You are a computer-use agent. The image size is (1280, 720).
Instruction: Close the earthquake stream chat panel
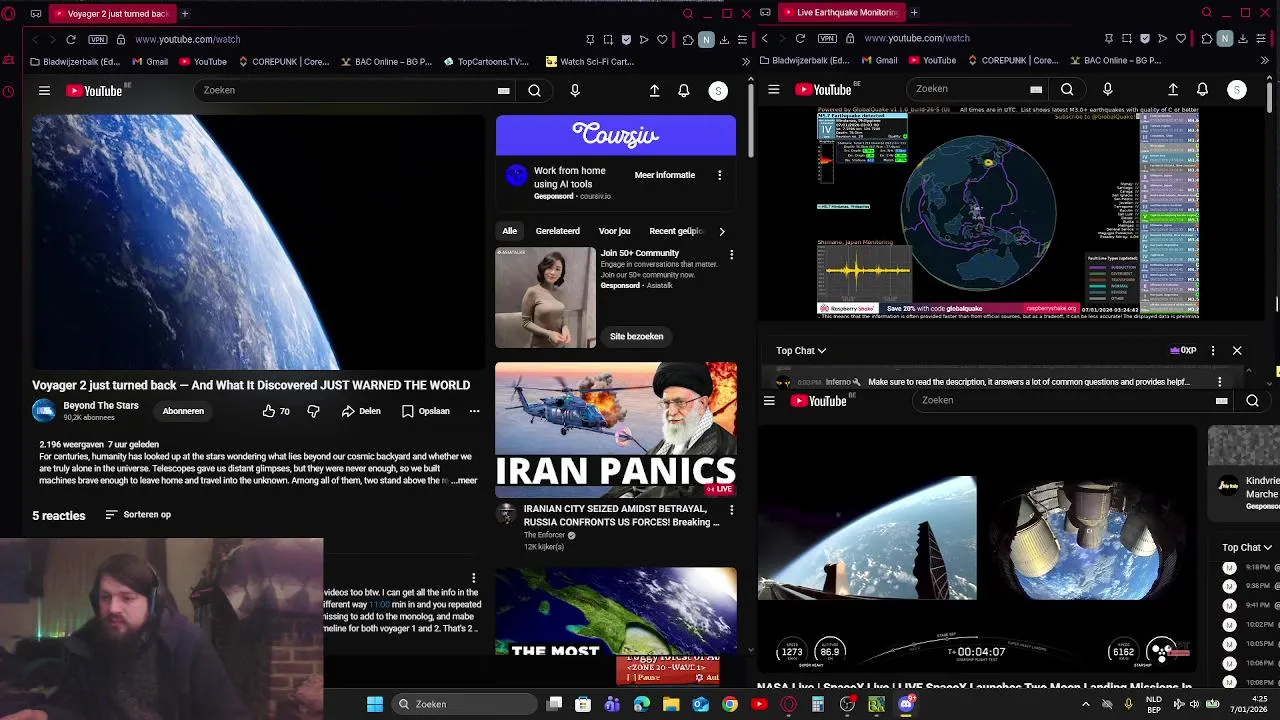click(1237, 351)
